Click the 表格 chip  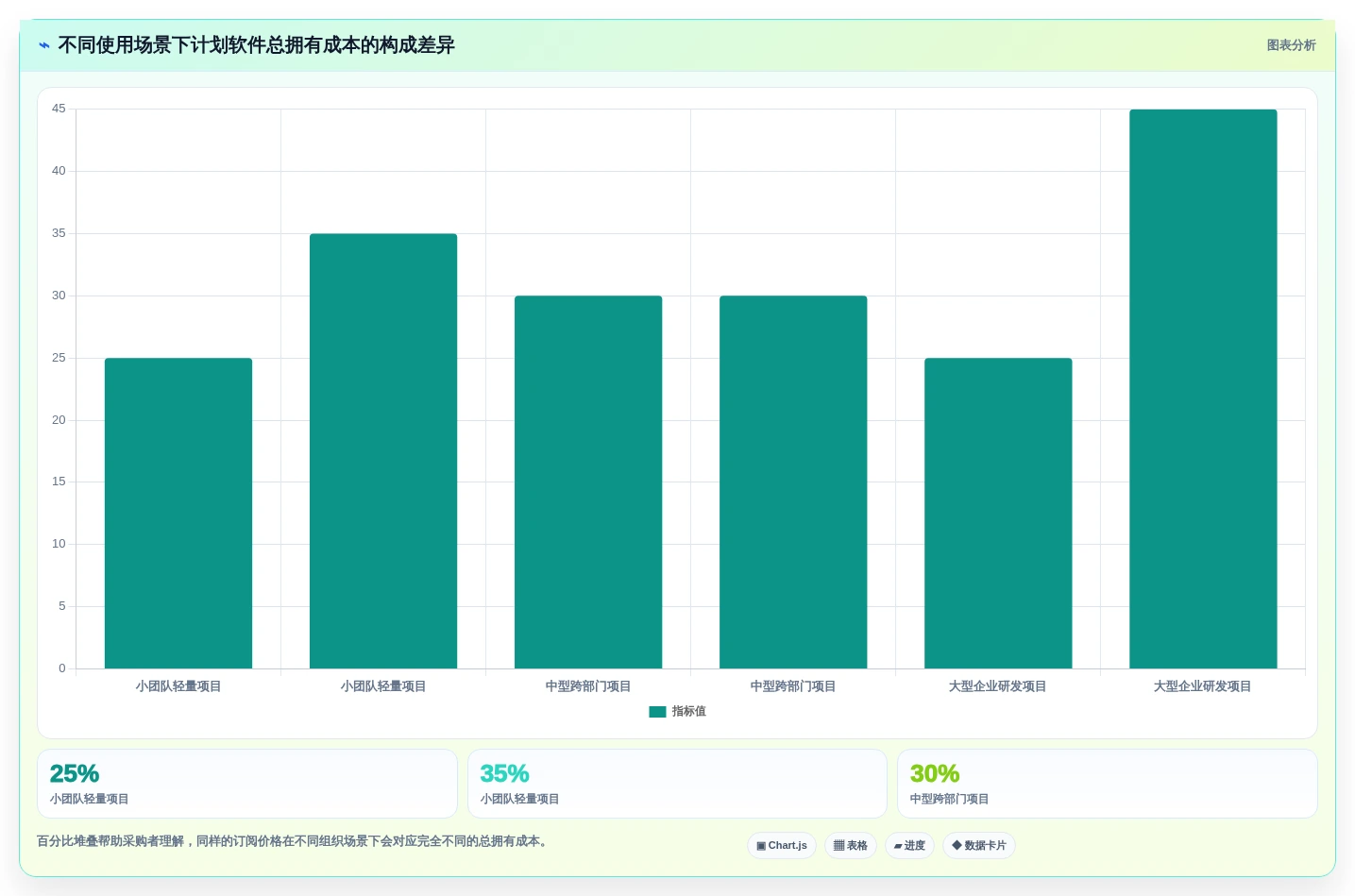(x=851, y=846)
